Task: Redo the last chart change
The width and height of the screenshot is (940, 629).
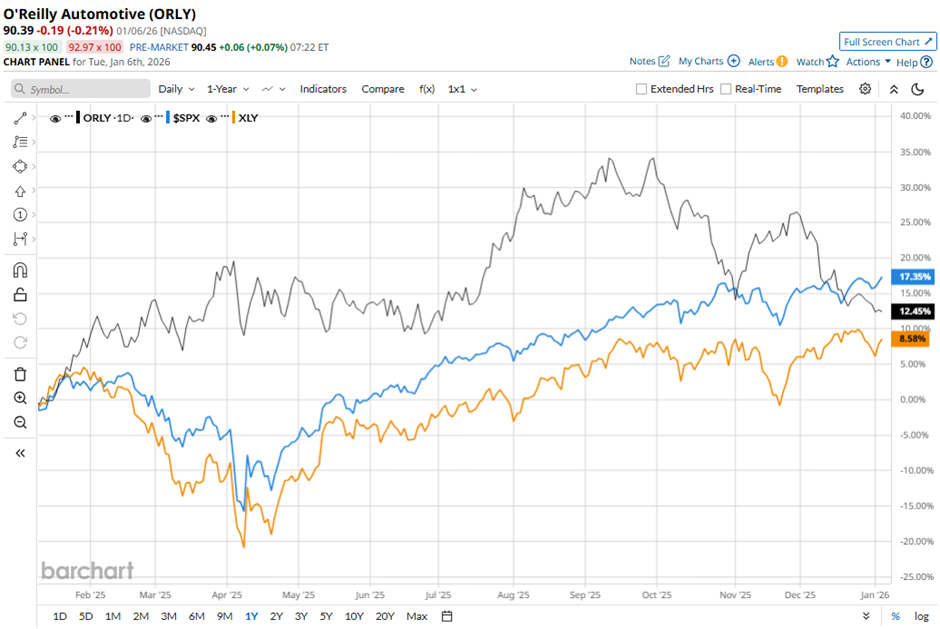Action: click(20, 342)
